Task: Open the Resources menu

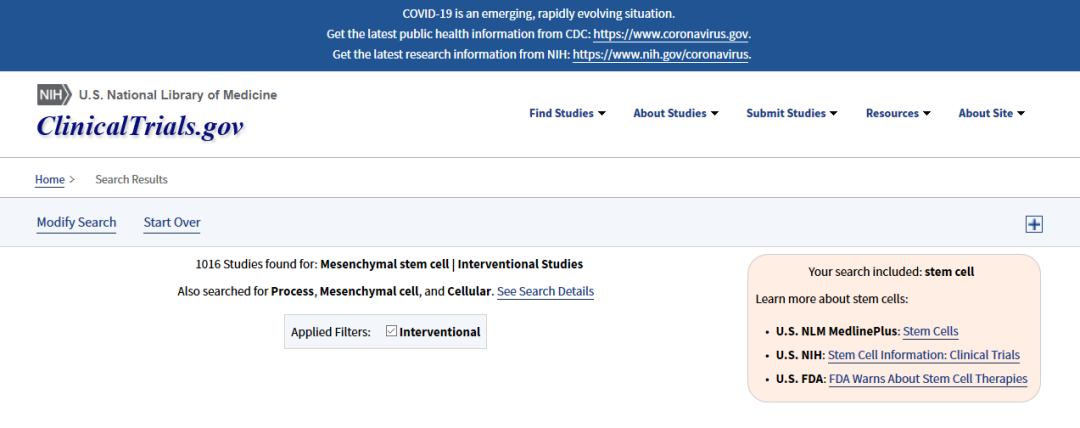Action: (898, 113)
